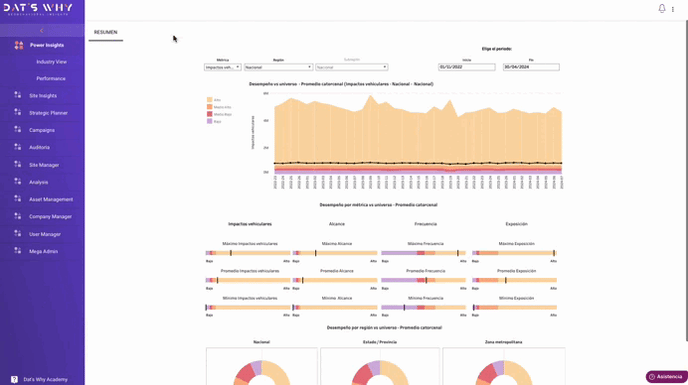Expand the Métrica dropdown
The image size is (688, 385).
222,67
